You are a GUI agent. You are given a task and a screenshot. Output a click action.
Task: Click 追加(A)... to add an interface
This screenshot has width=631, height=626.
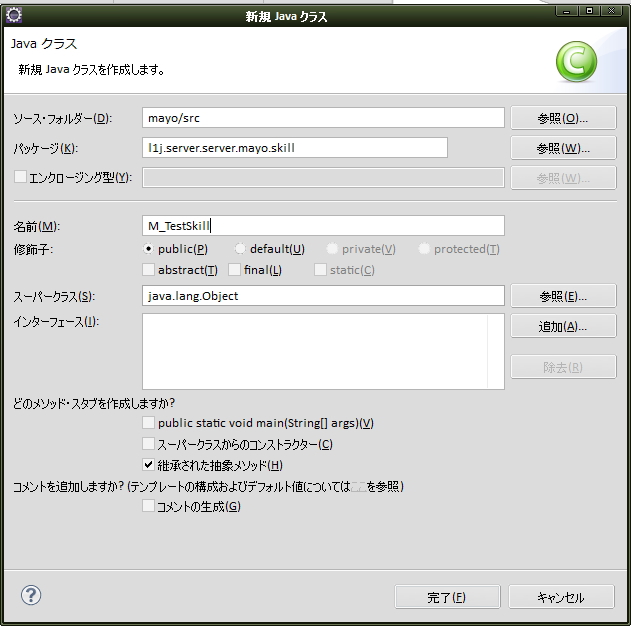[x=563, y=326]
